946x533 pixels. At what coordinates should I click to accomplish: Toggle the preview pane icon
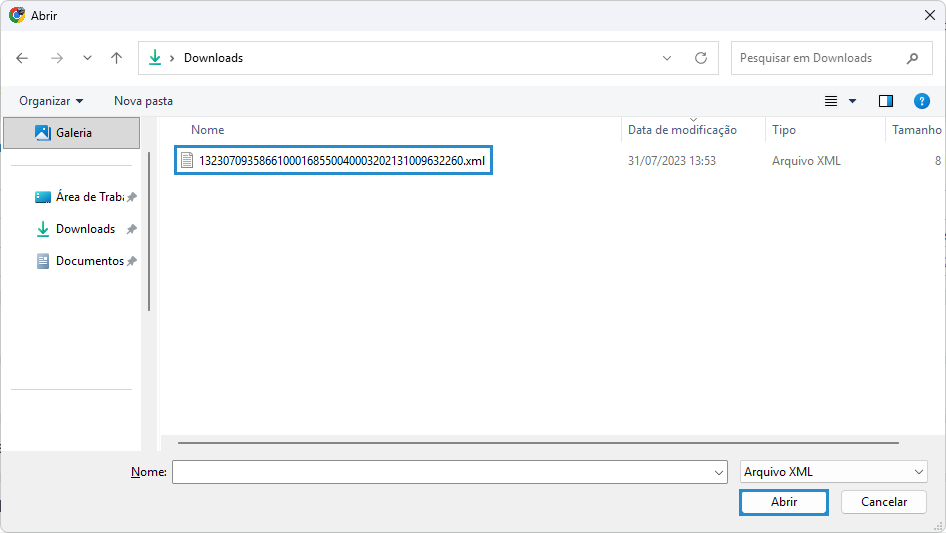(x=885, y=101)
